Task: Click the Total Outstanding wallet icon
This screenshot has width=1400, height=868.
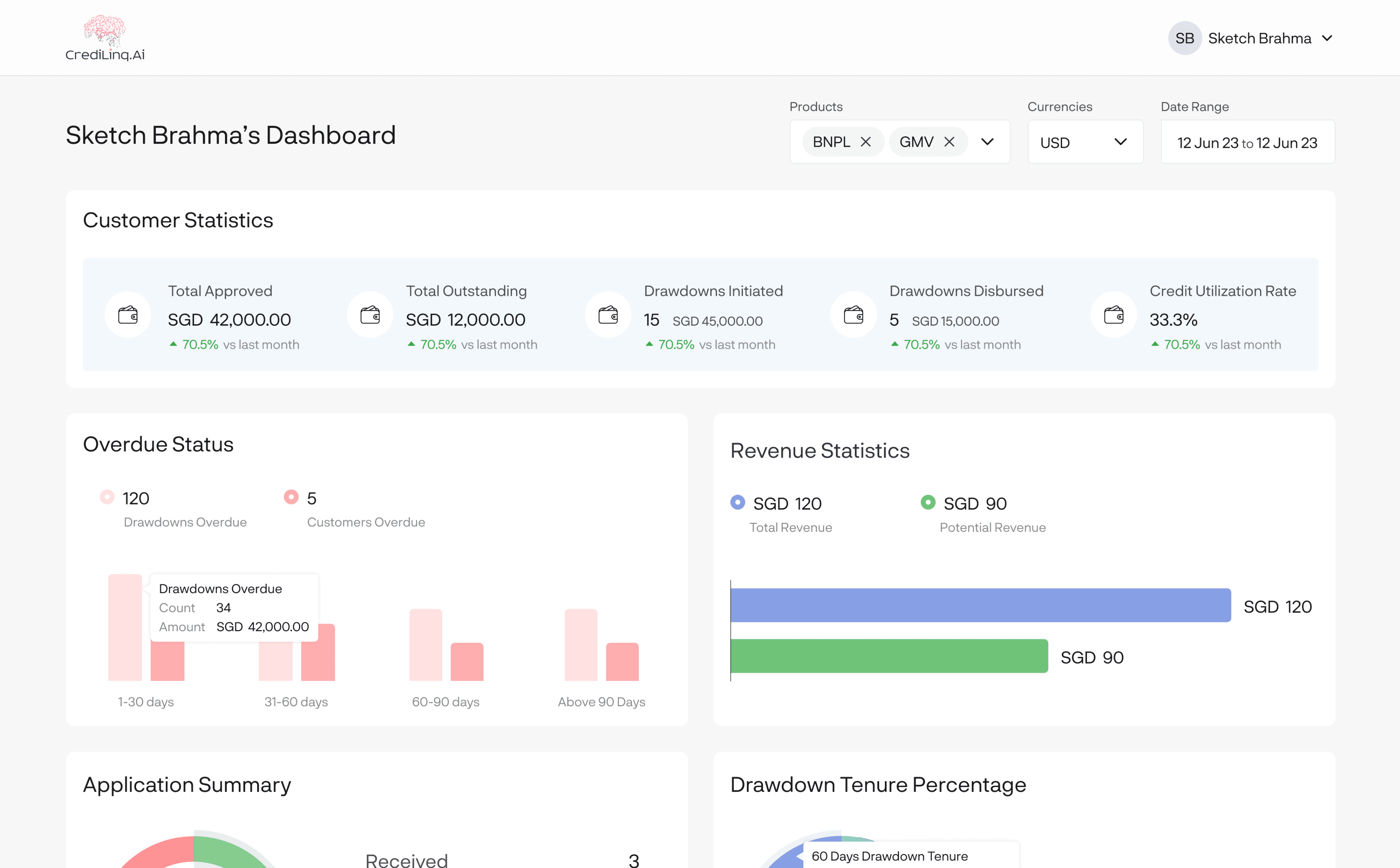Action: 370,314
